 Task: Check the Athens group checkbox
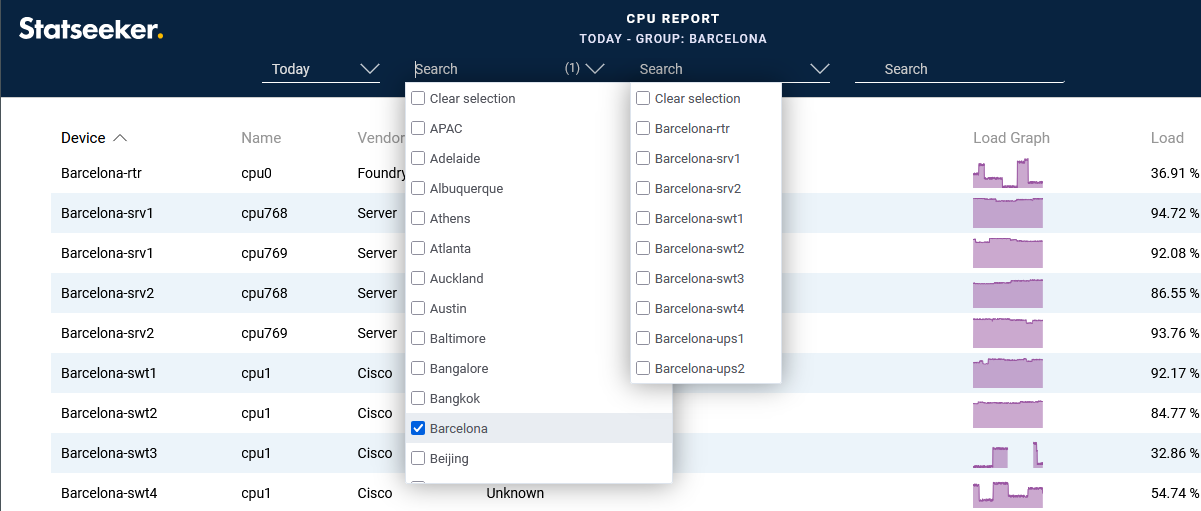click(419, 218)
